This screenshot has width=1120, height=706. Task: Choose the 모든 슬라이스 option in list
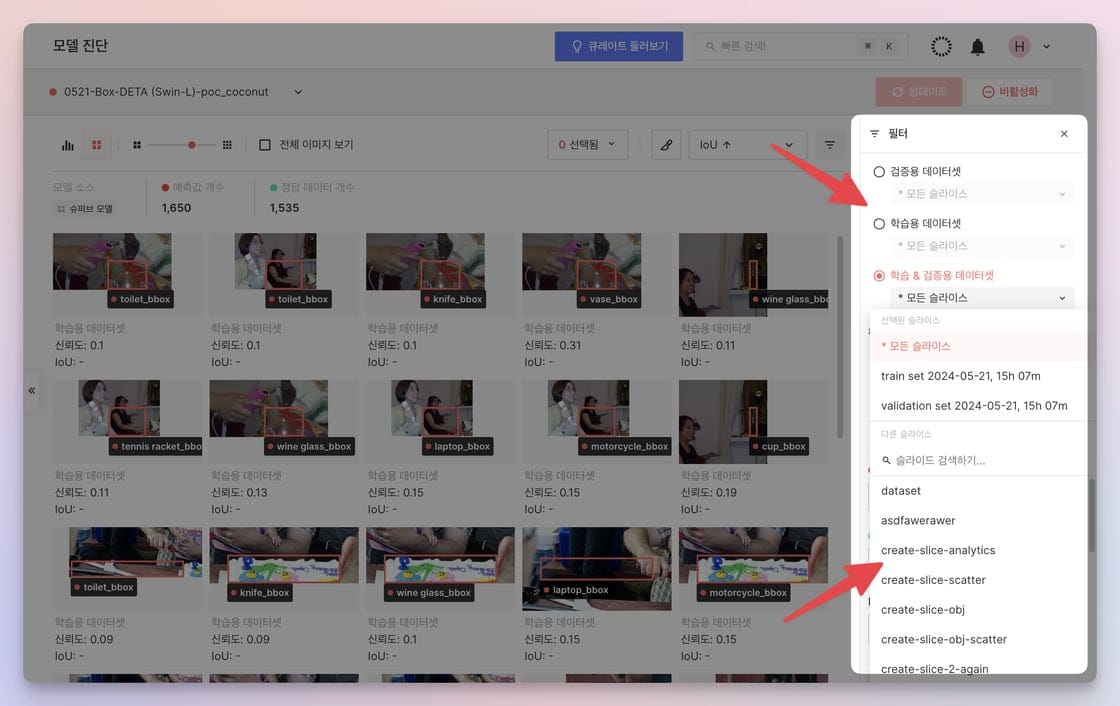point(977,346)
